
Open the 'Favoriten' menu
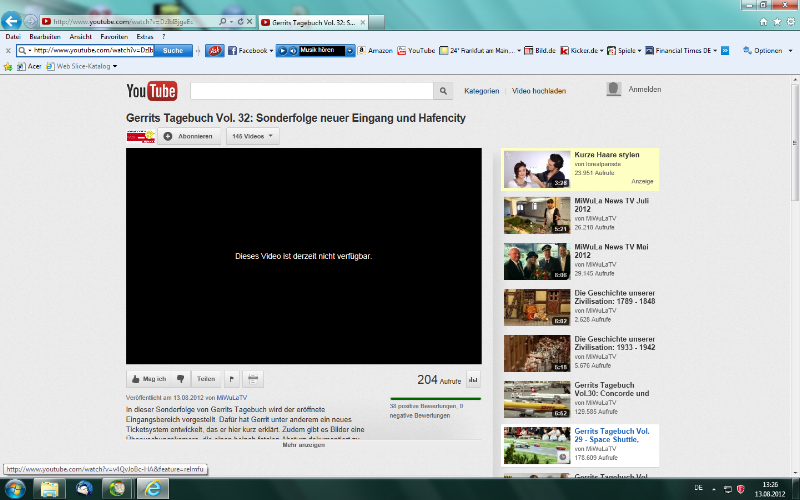pyautogui.click(x=113, y=36)
